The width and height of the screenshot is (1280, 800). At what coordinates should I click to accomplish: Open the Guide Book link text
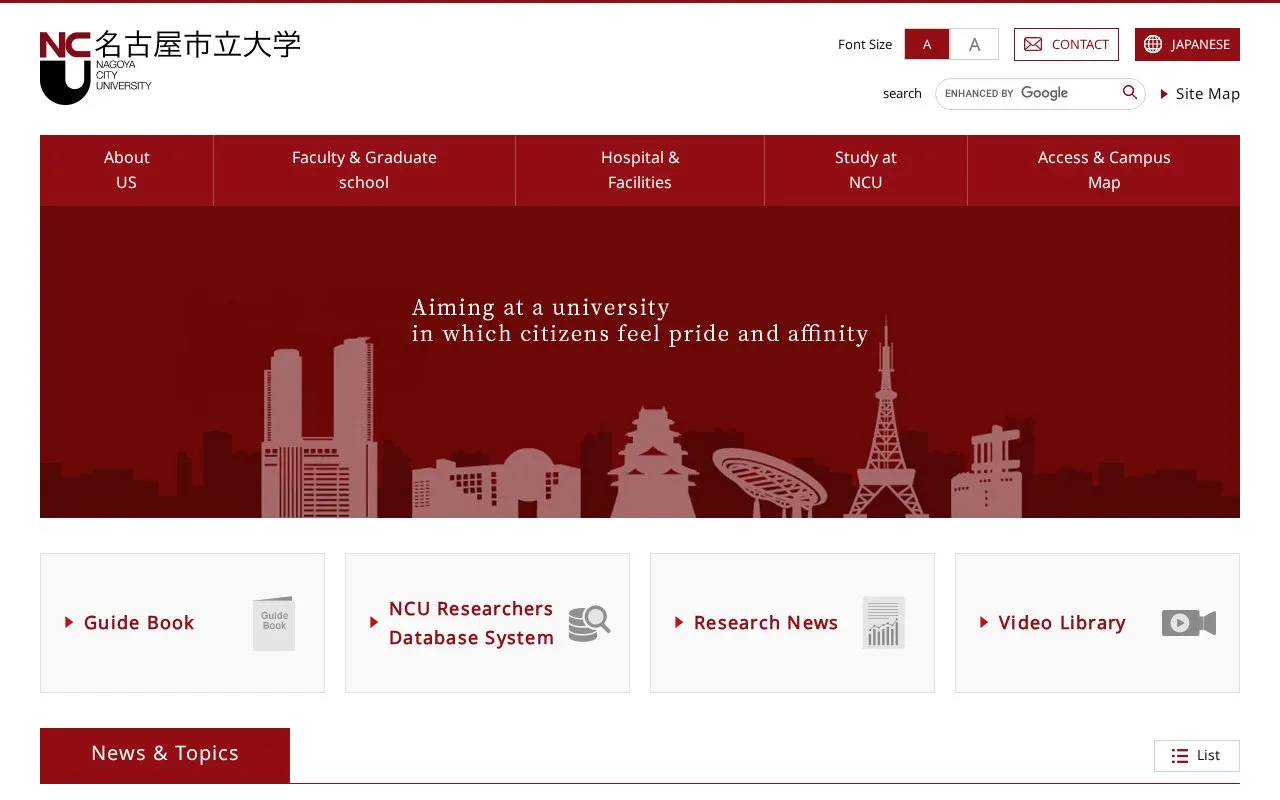[x=139, y=623]
